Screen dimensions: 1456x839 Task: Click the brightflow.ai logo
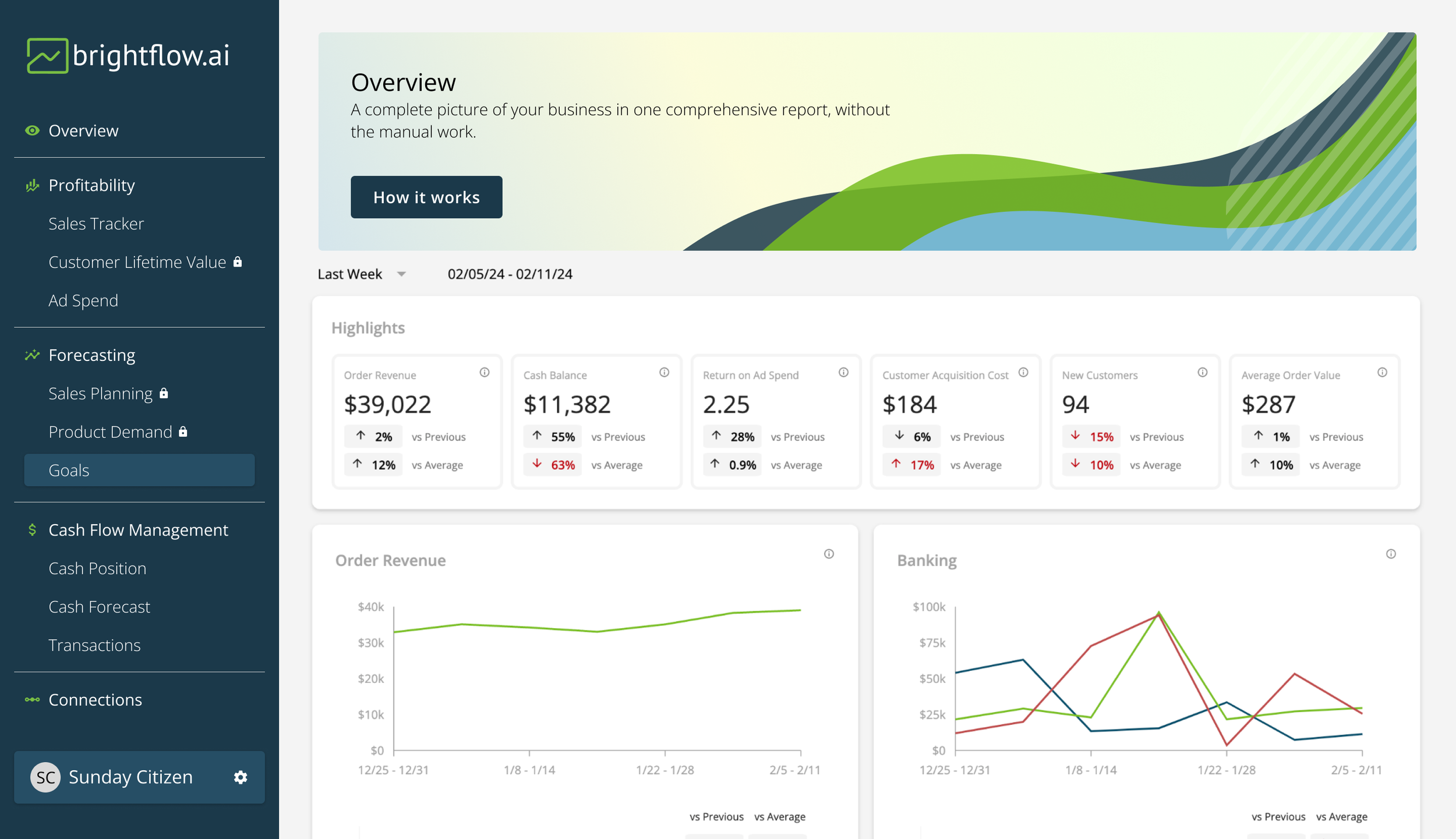128,56
